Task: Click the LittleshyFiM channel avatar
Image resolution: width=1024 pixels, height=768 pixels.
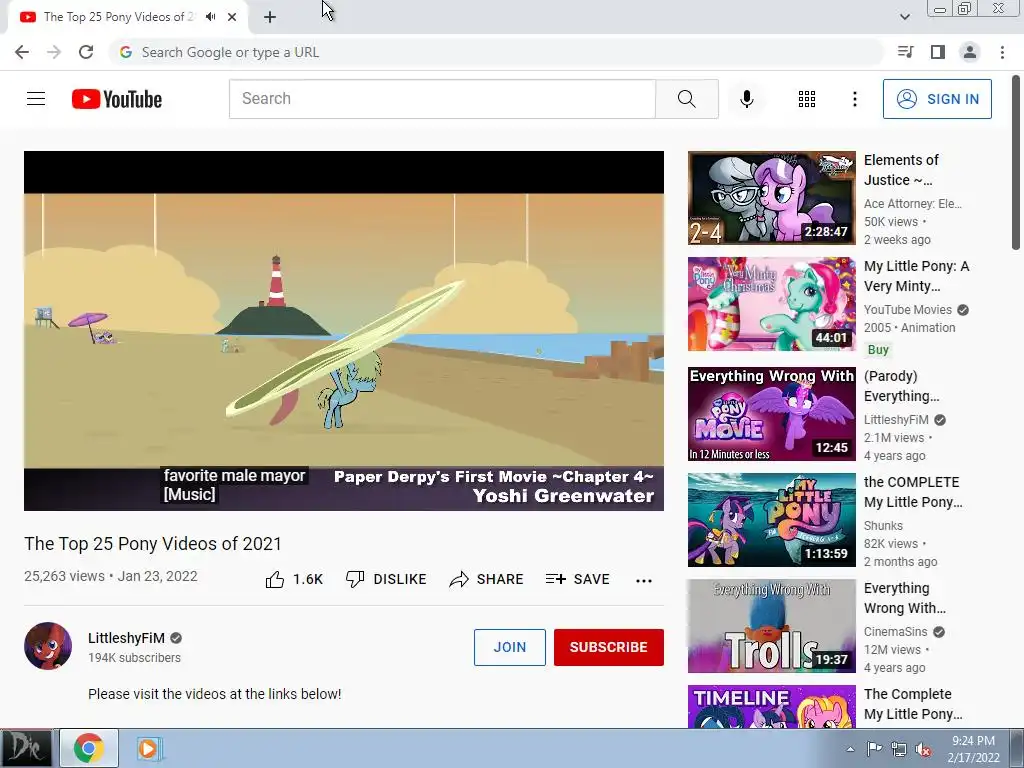Action: pyautogui.click(x=48, y=646)
